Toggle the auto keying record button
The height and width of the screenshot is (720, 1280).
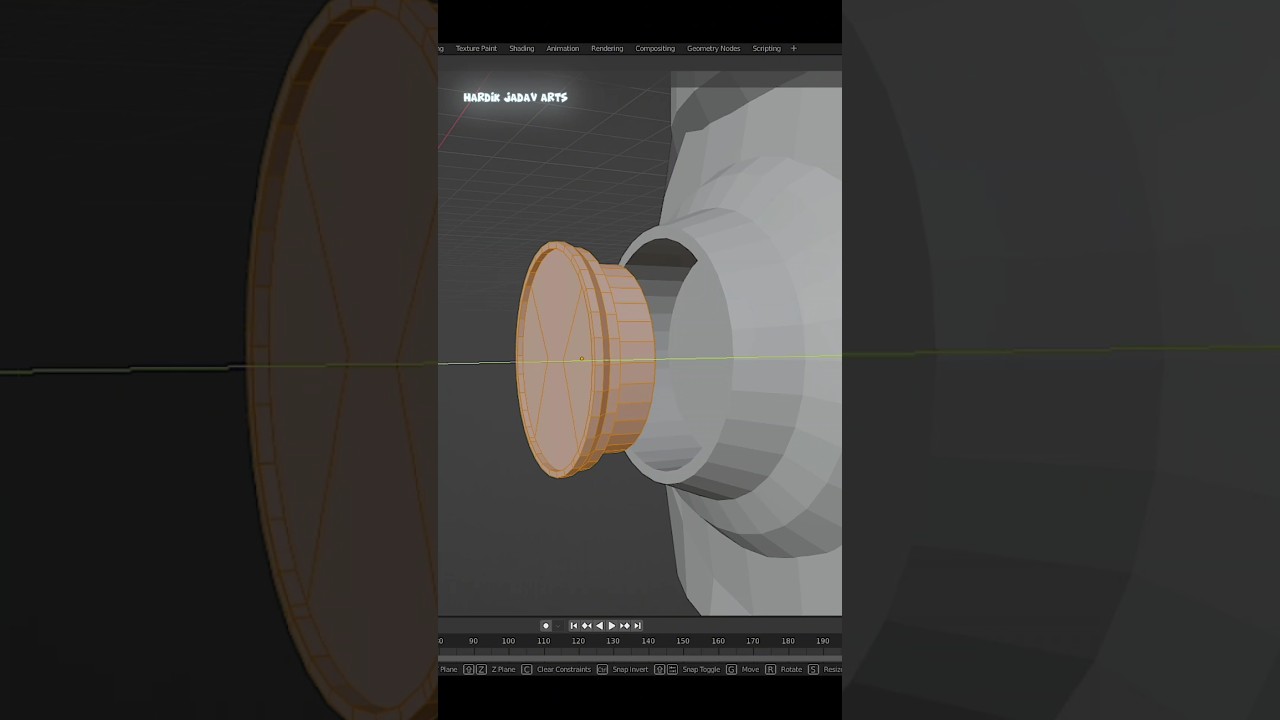click(546, 626)
